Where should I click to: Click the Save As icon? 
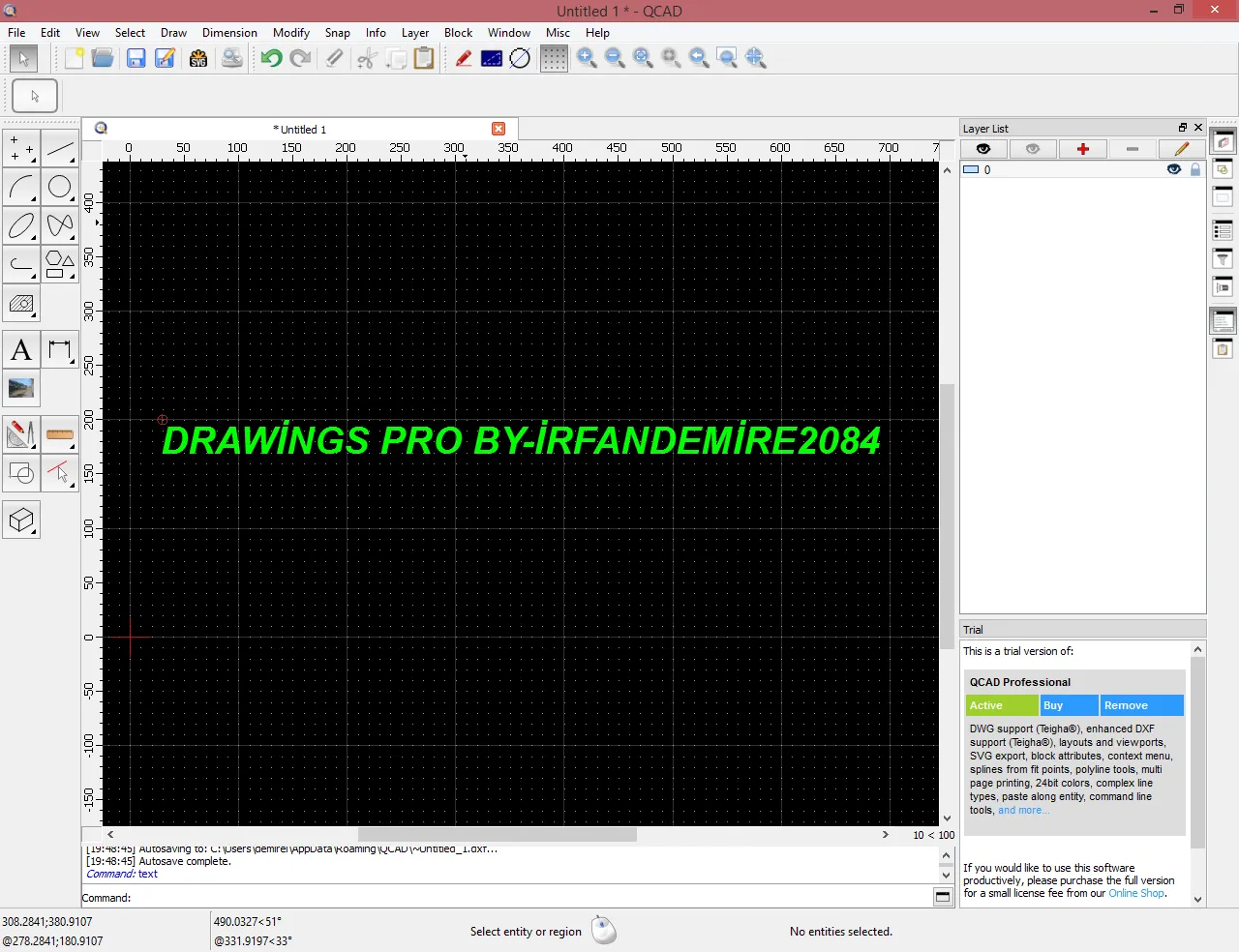click(x=166, y=58)
